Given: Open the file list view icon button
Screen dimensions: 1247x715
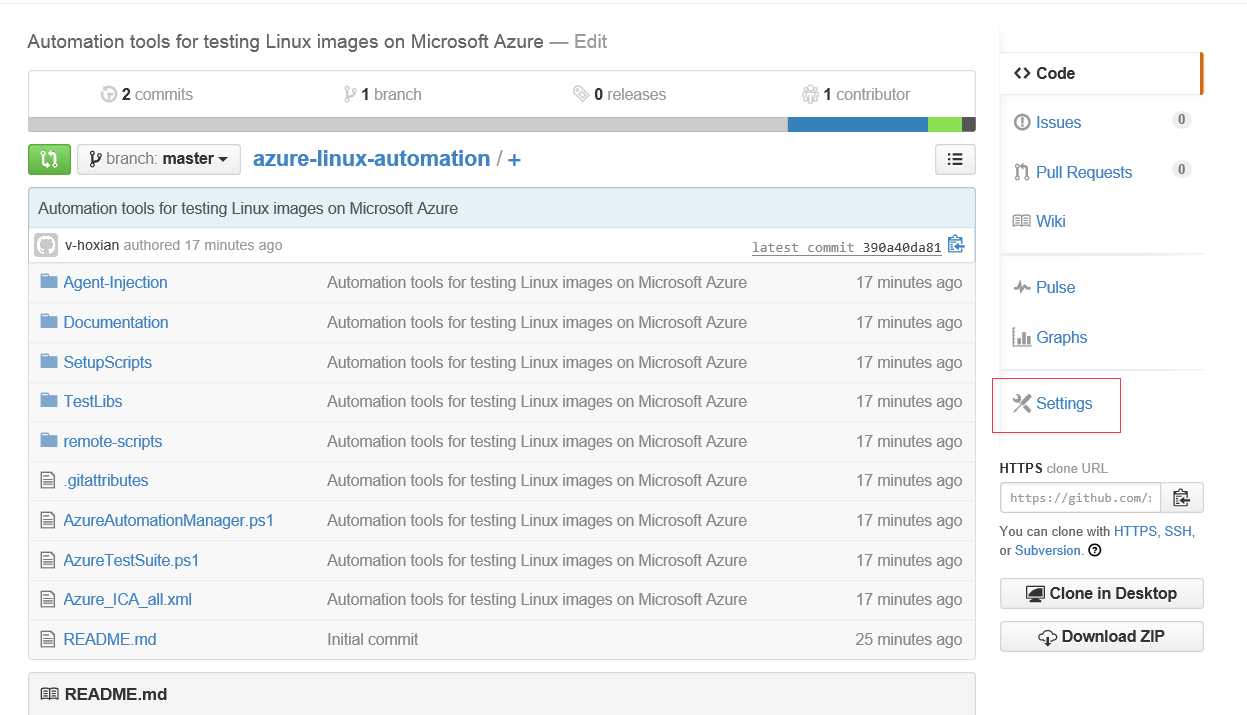Looking at the screenshot, I should (x=955, y=159).
